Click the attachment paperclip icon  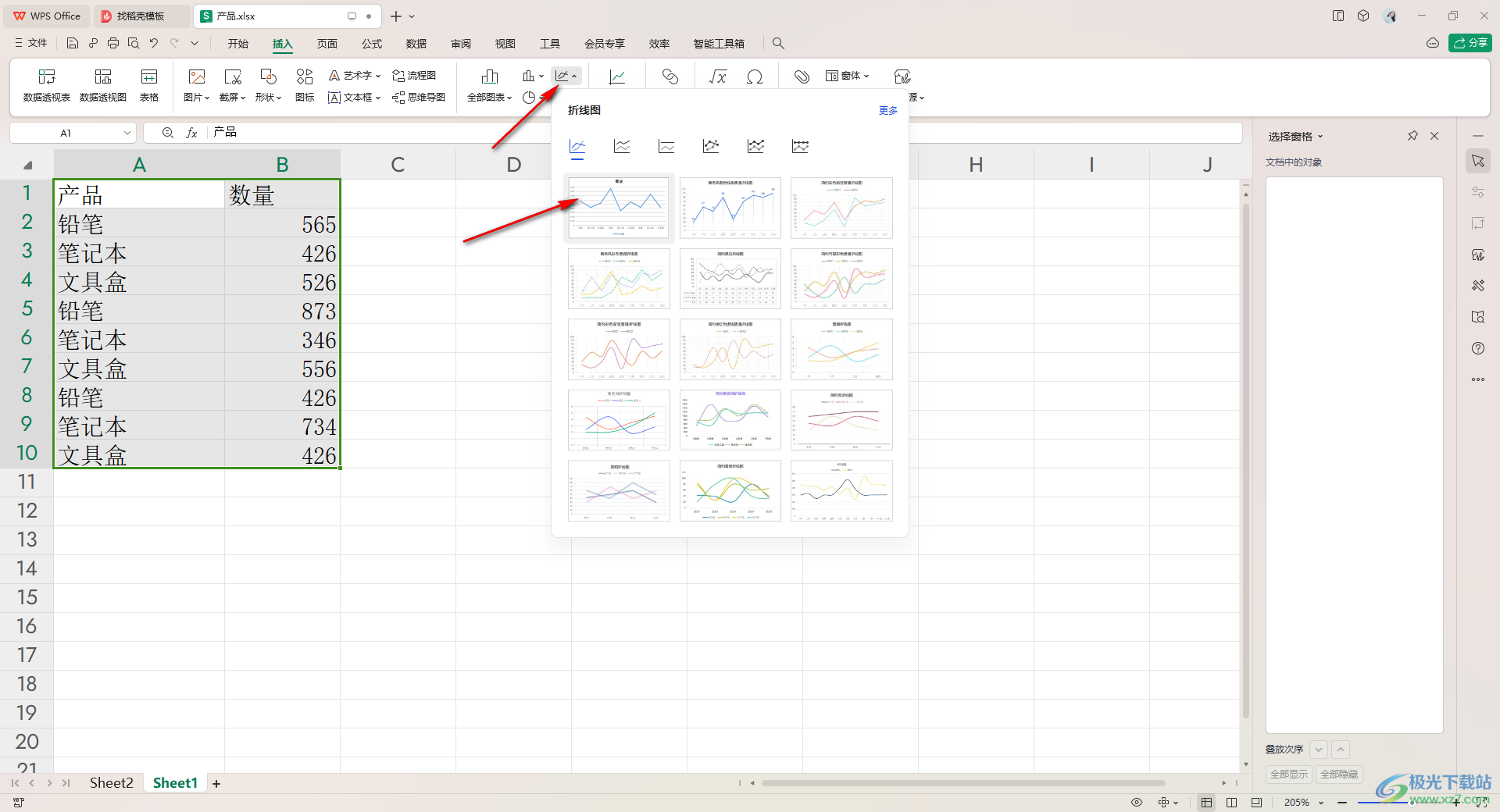click(802, 77)
